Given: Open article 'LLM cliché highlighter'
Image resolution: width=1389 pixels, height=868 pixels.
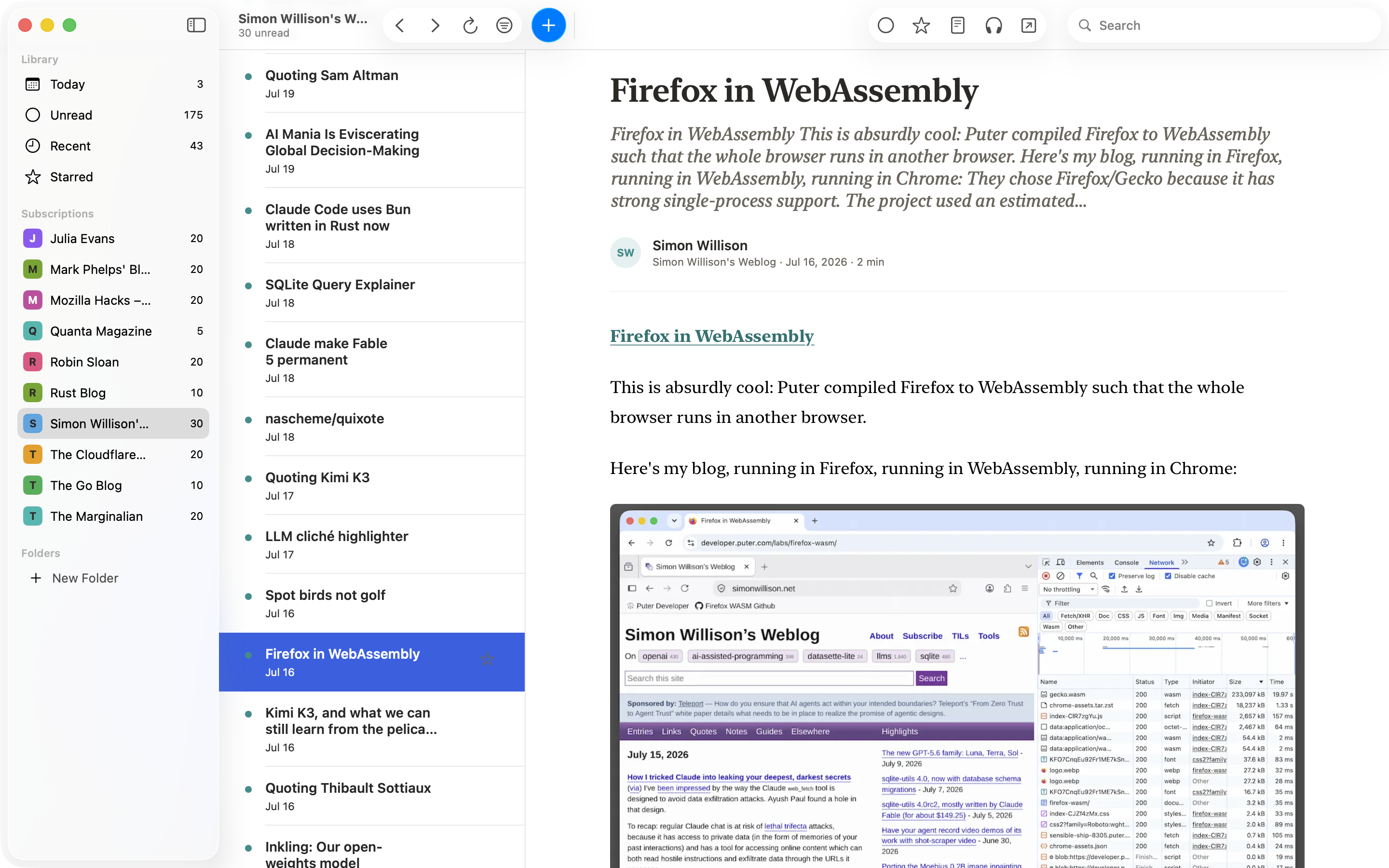Looking at the screenshot, I should coord(372,544).
